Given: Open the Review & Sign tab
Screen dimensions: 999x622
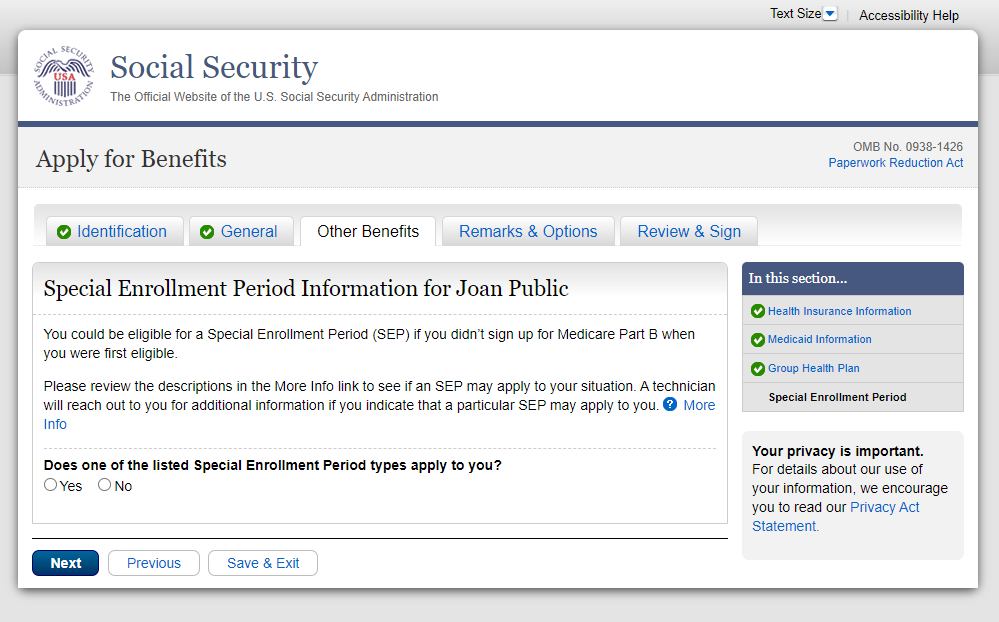Looking at the screenshot, I should coord(689,232).
